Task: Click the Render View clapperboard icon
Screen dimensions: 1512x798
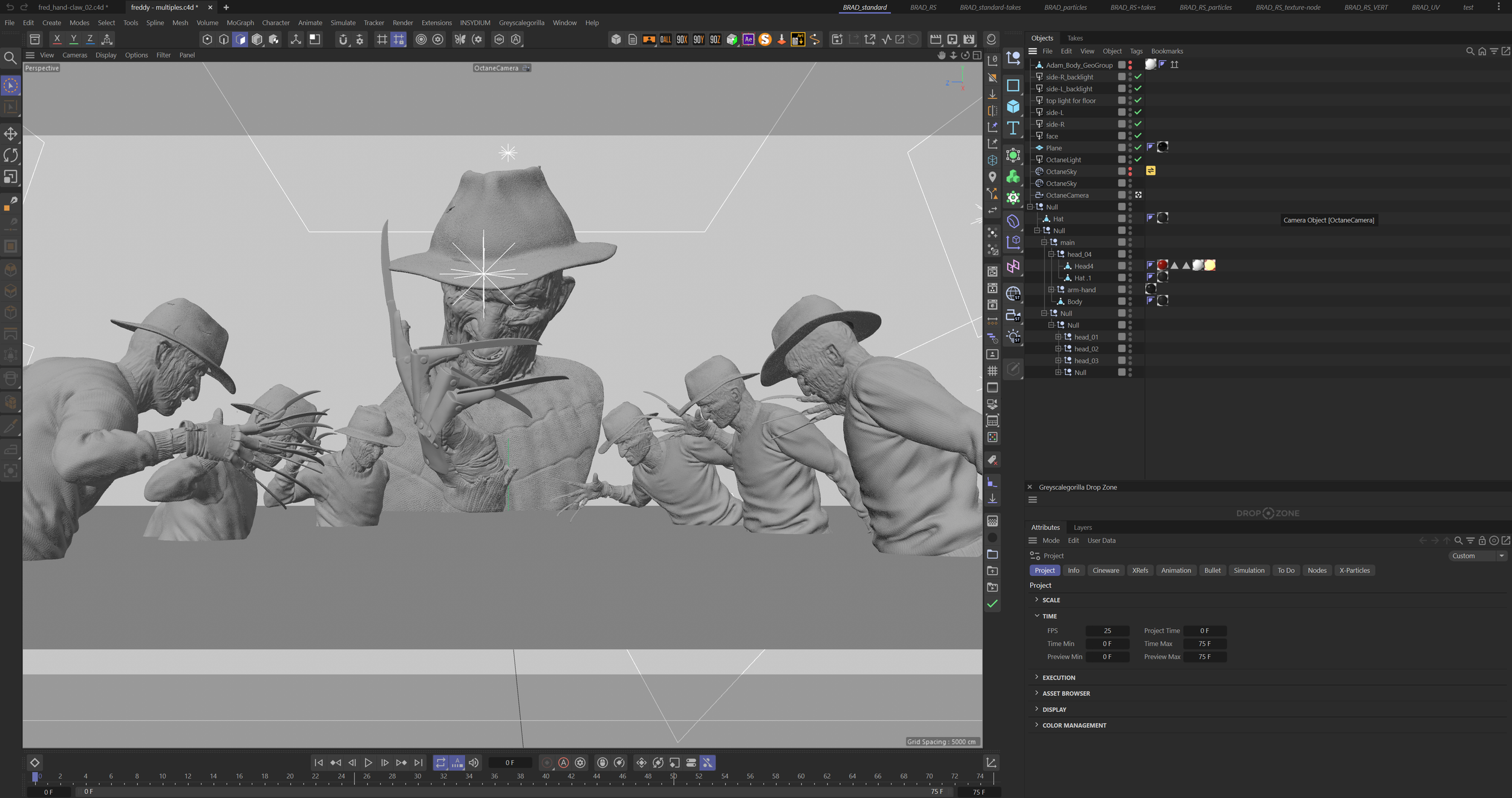Action: [x=936, y=39]
